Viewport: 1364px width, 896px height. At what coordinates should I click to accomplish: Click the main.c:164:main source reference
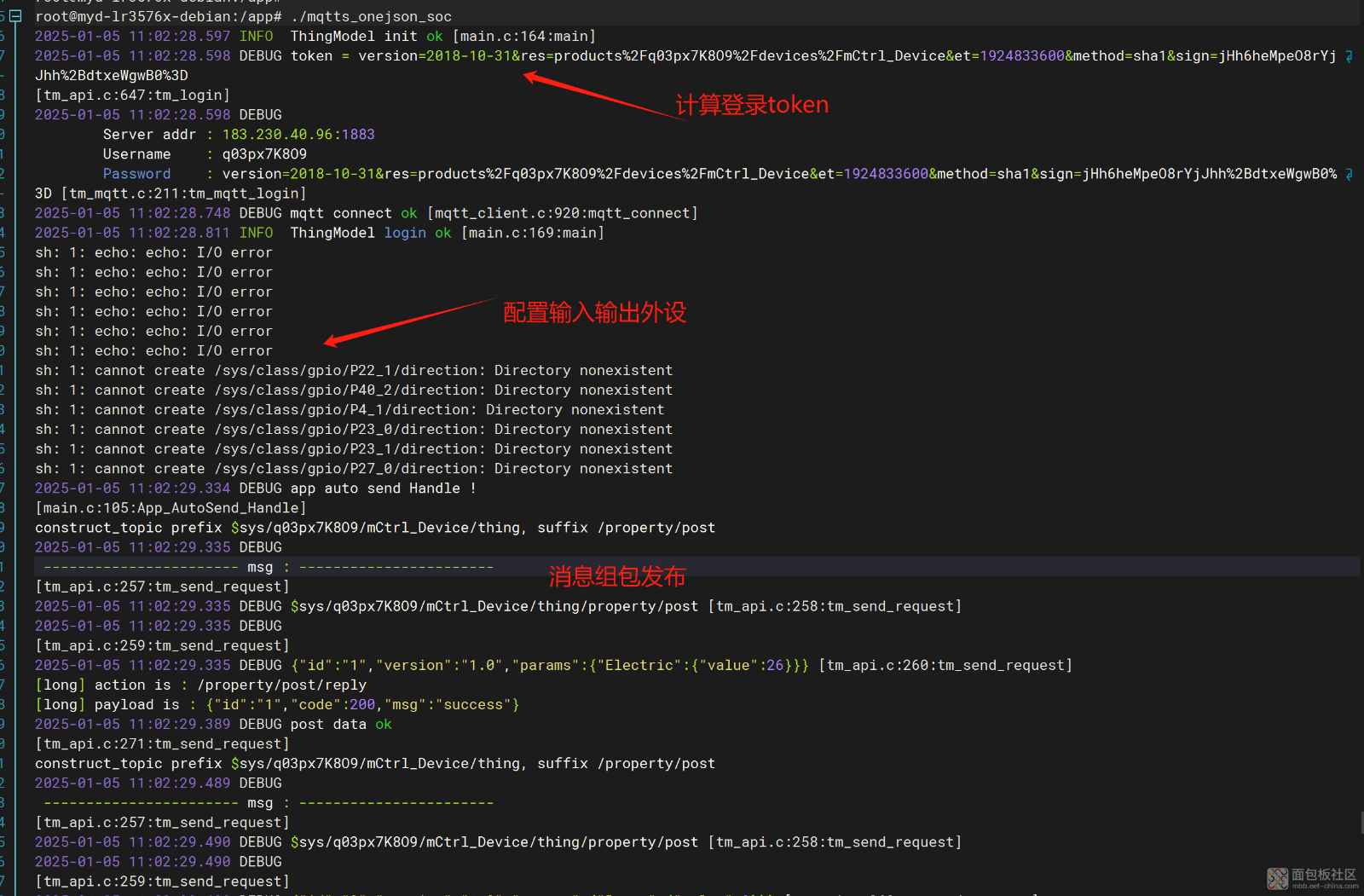[x=524, y=37]
